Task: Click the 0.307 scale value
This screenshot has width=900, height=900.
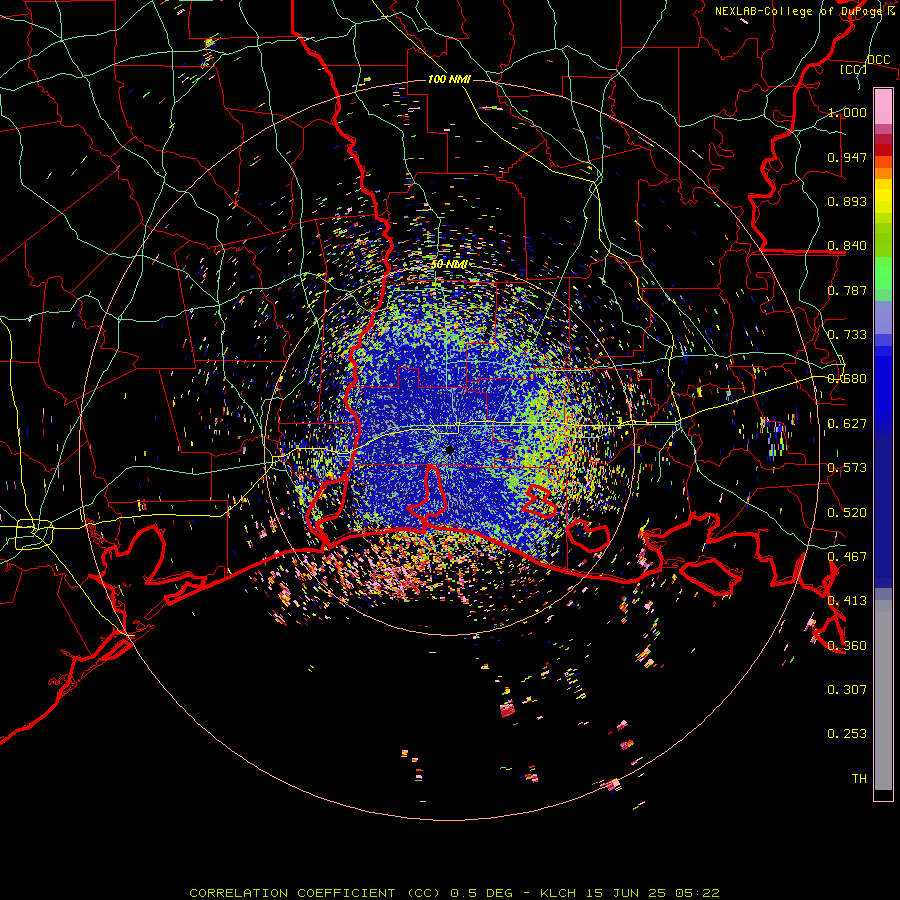Action: pos(847,690)
